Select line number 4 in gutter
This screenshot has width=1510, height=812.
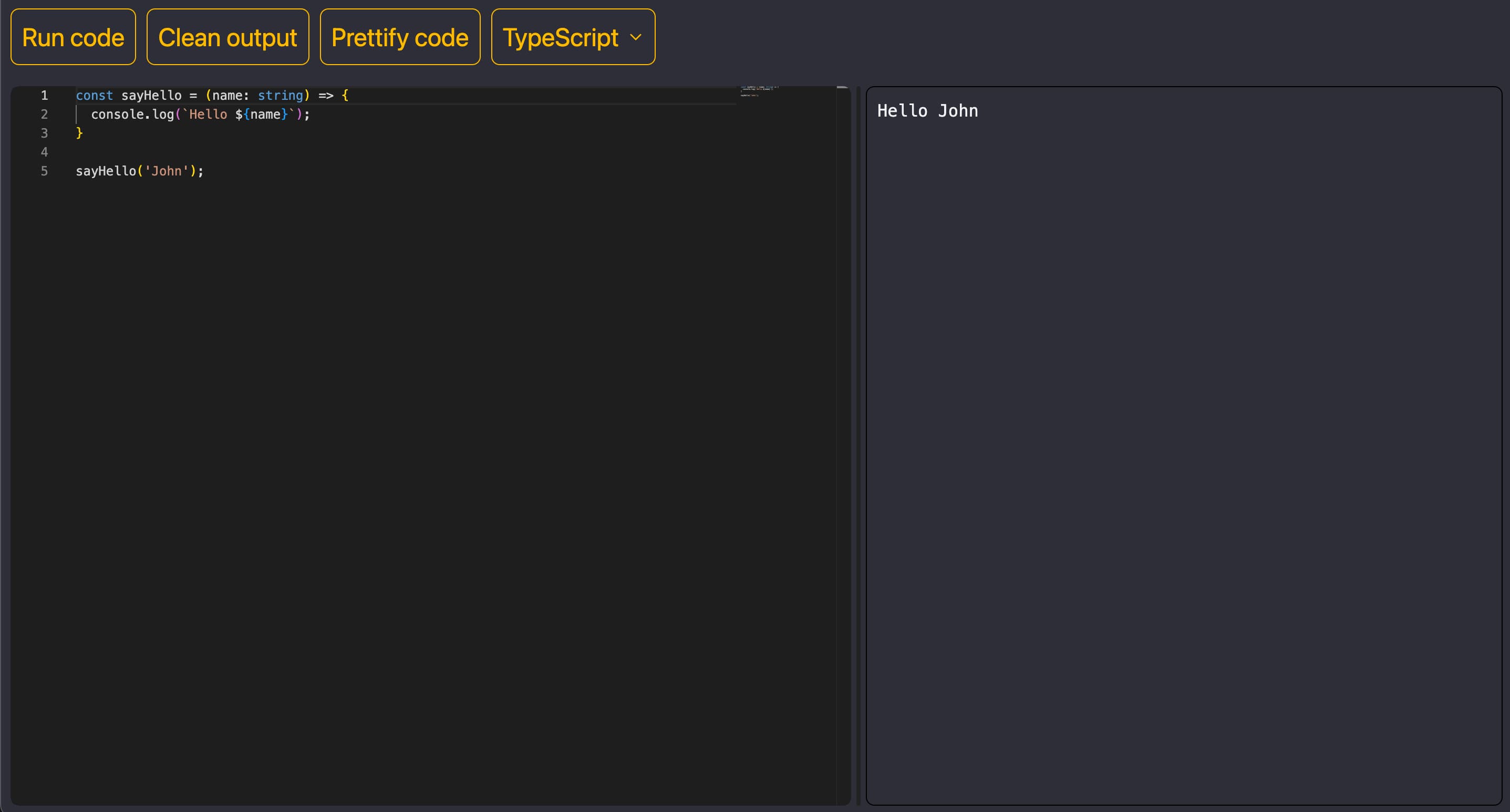(x=44, y=152)
